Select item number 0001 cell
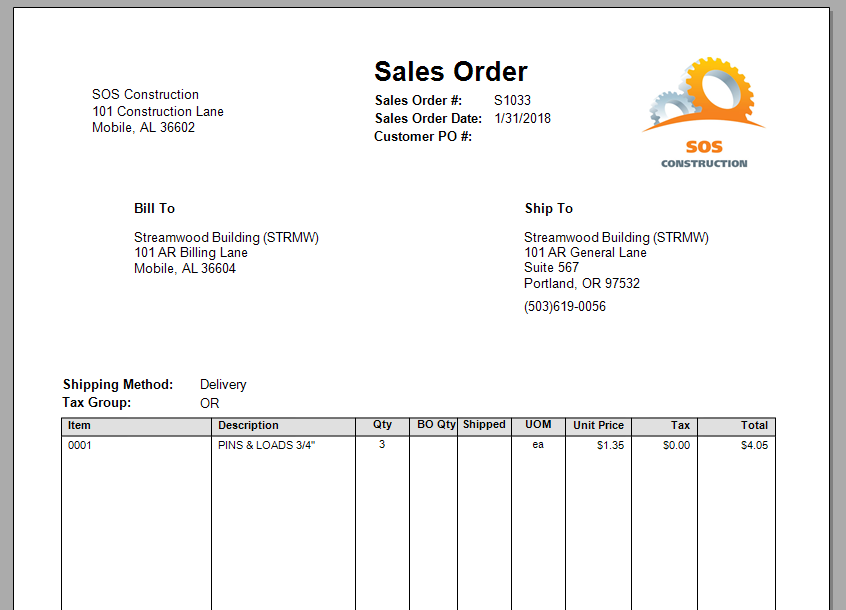The image size is (846, 610). coord(79,445)
